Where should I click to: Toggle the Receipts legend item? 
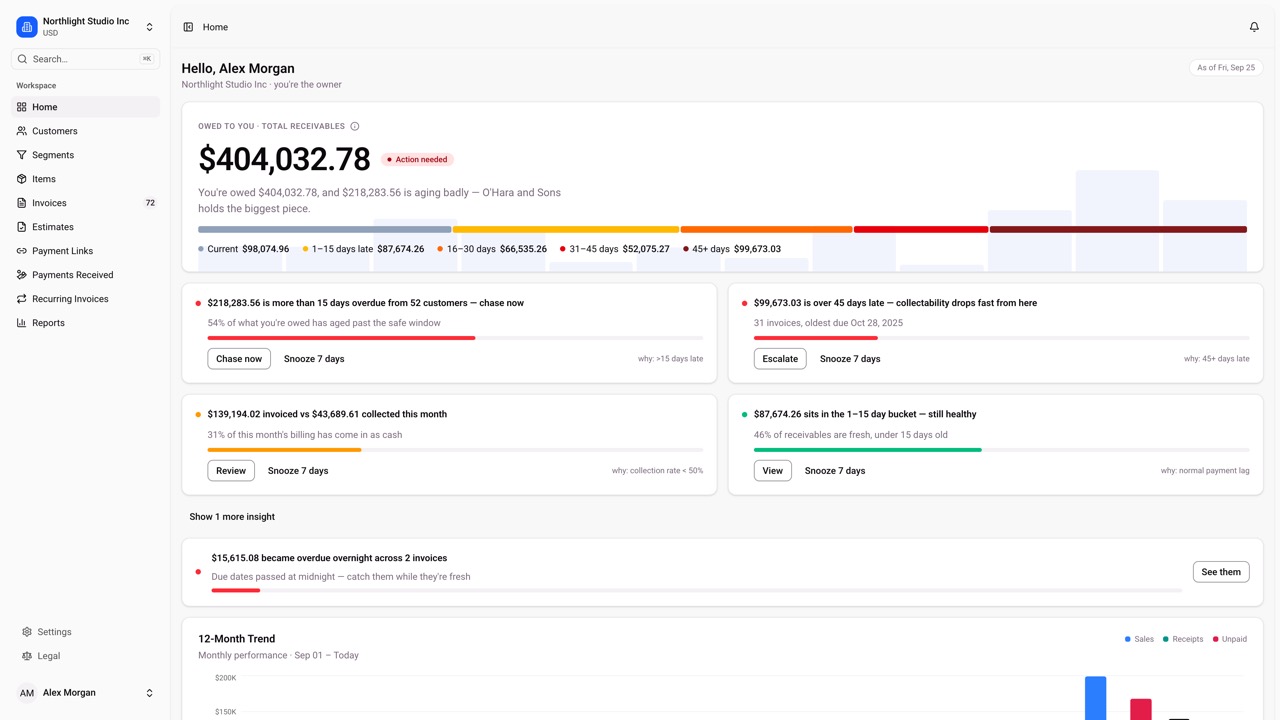coord(1182,639)
